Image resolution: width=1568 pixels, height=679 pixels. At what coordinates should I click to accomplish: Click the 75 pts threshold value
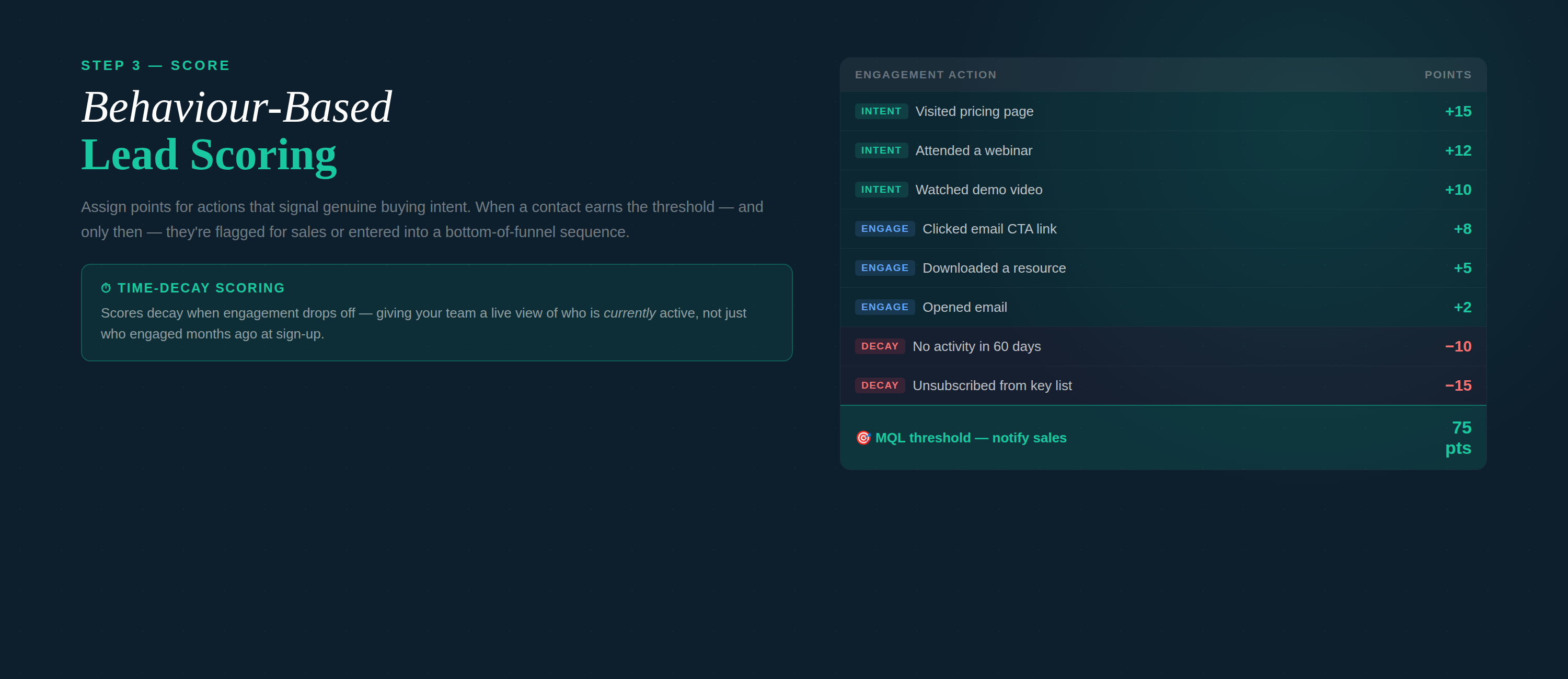(x=1459, y=438)
